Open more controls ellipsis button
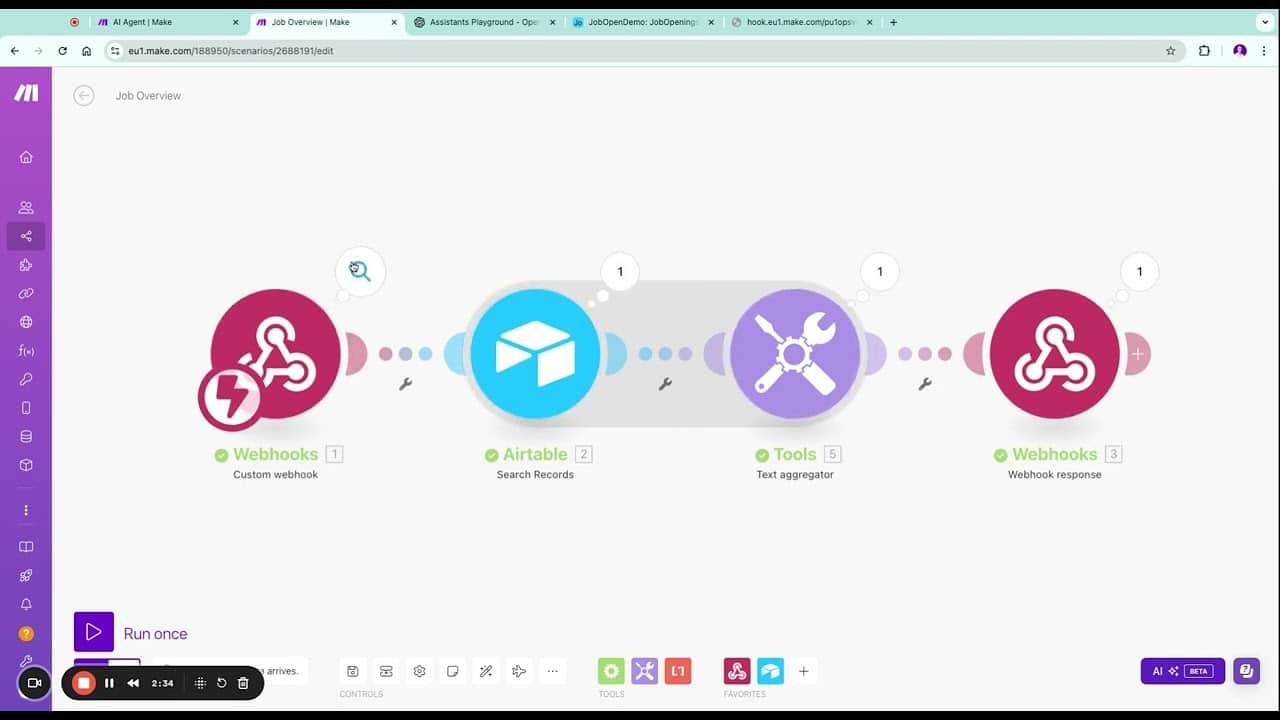Screen dimensions: 1280x720 (552, 671)
